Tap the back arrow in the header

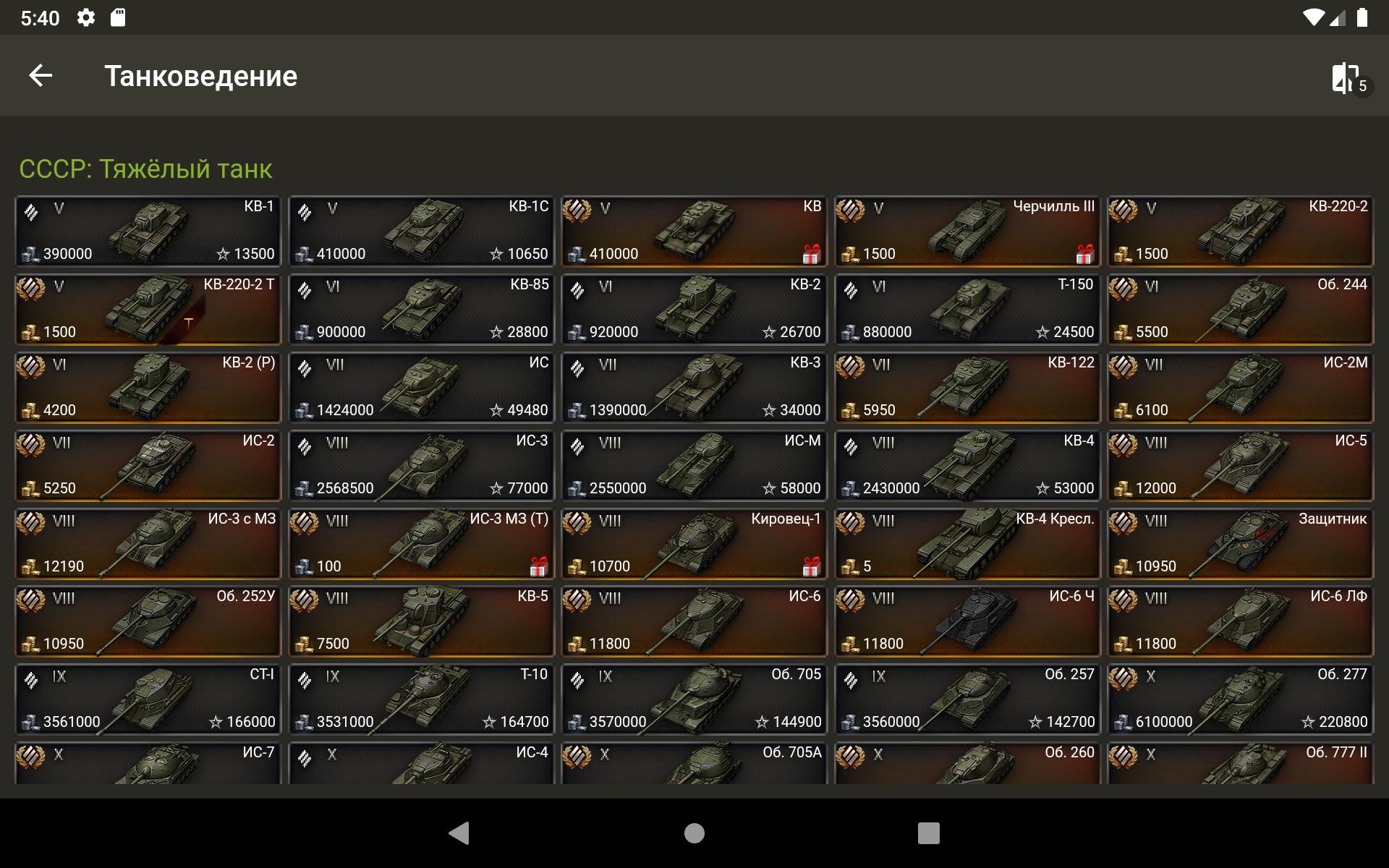click(41, 75)
